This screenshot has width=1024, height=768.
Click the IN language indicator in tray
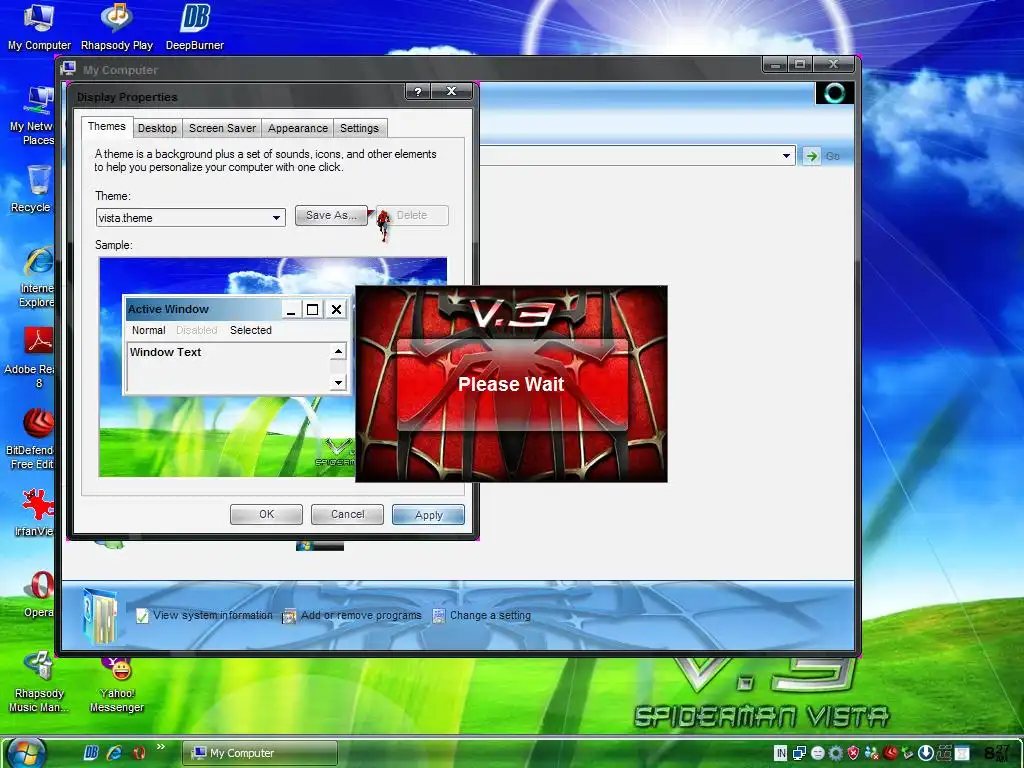click(780, 753)
